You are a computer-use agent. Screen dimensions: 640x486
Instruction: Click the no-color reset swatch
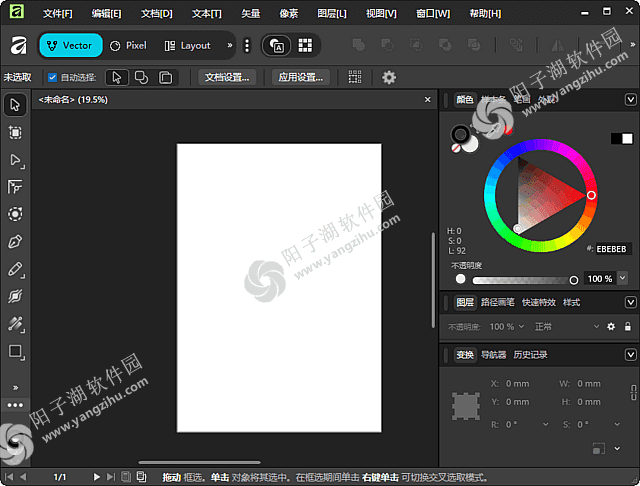click(x=456, y=148)
